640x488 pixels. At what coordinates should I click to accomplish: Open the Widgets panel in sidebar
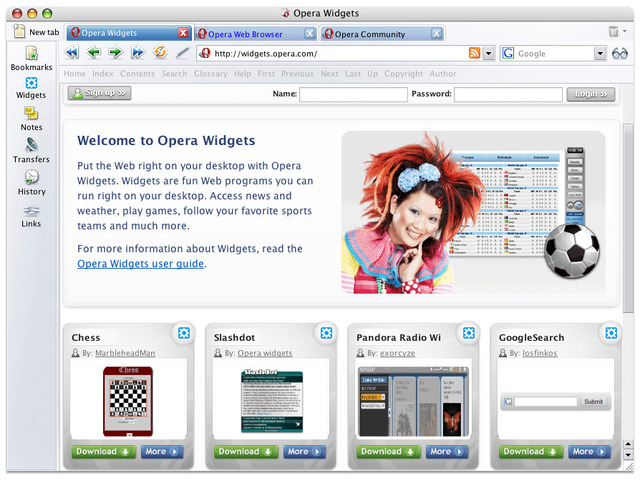coord(31,83)
